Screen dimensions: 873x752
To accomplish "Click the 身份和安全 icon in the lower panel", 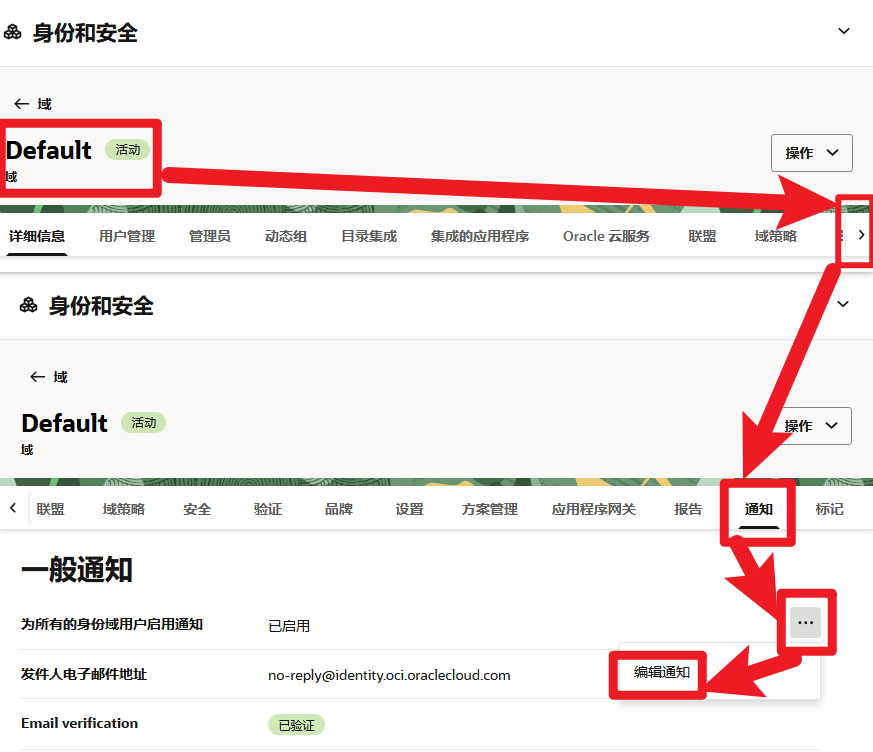I will coord(28,305).
